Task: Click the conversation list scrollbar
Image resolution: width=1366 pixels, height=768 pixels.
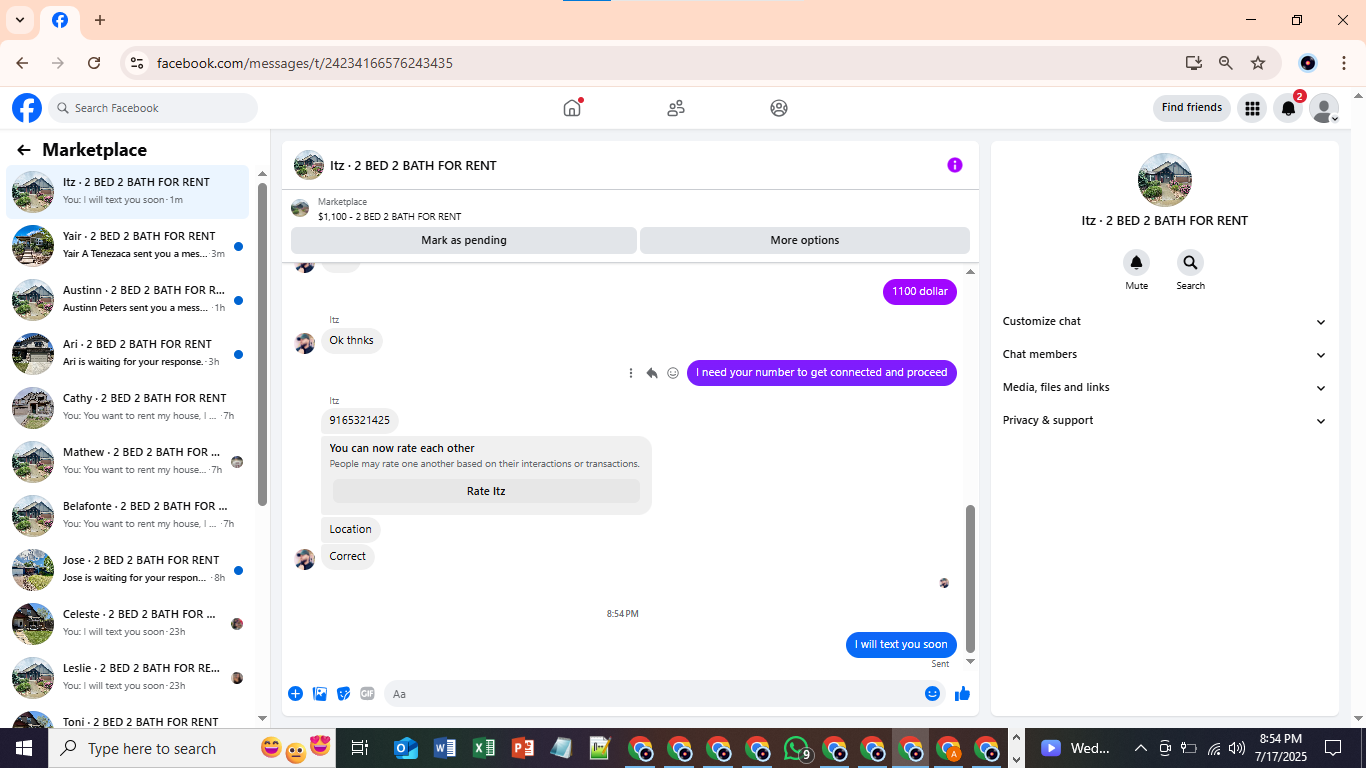Action: (x=262, y=344)
